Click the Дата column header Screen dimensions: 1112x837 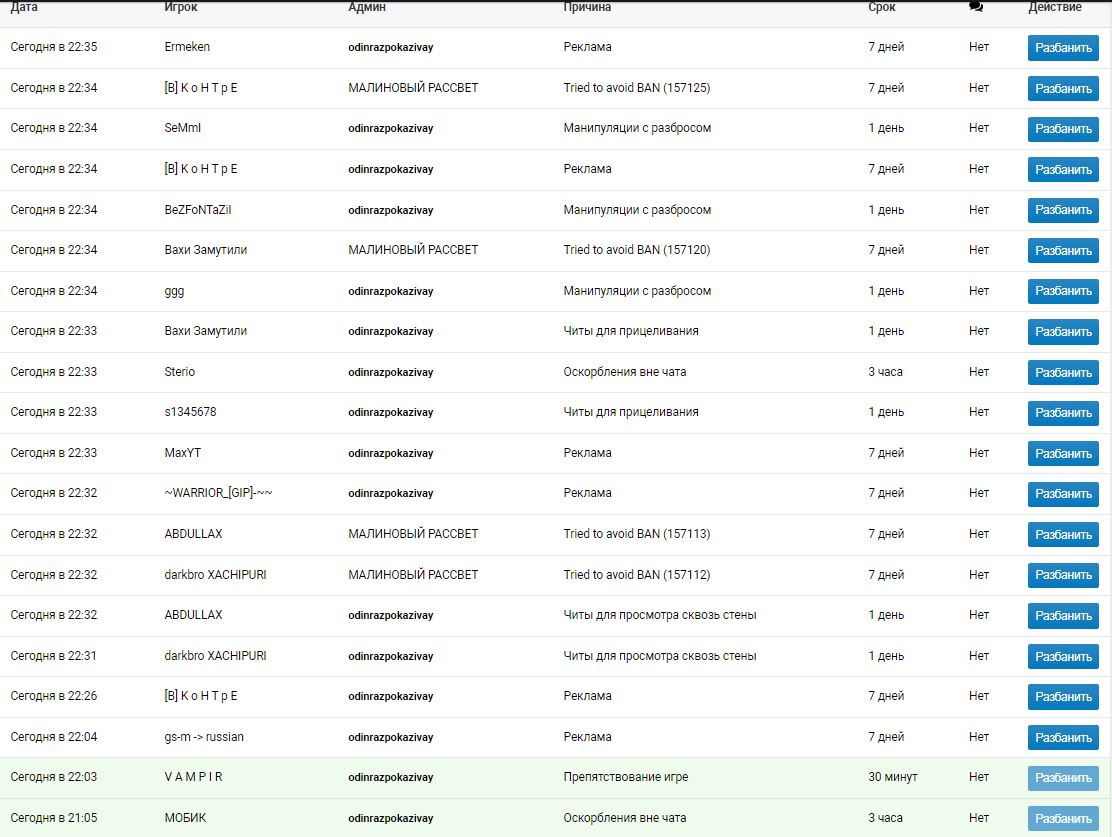coord(24,7)
